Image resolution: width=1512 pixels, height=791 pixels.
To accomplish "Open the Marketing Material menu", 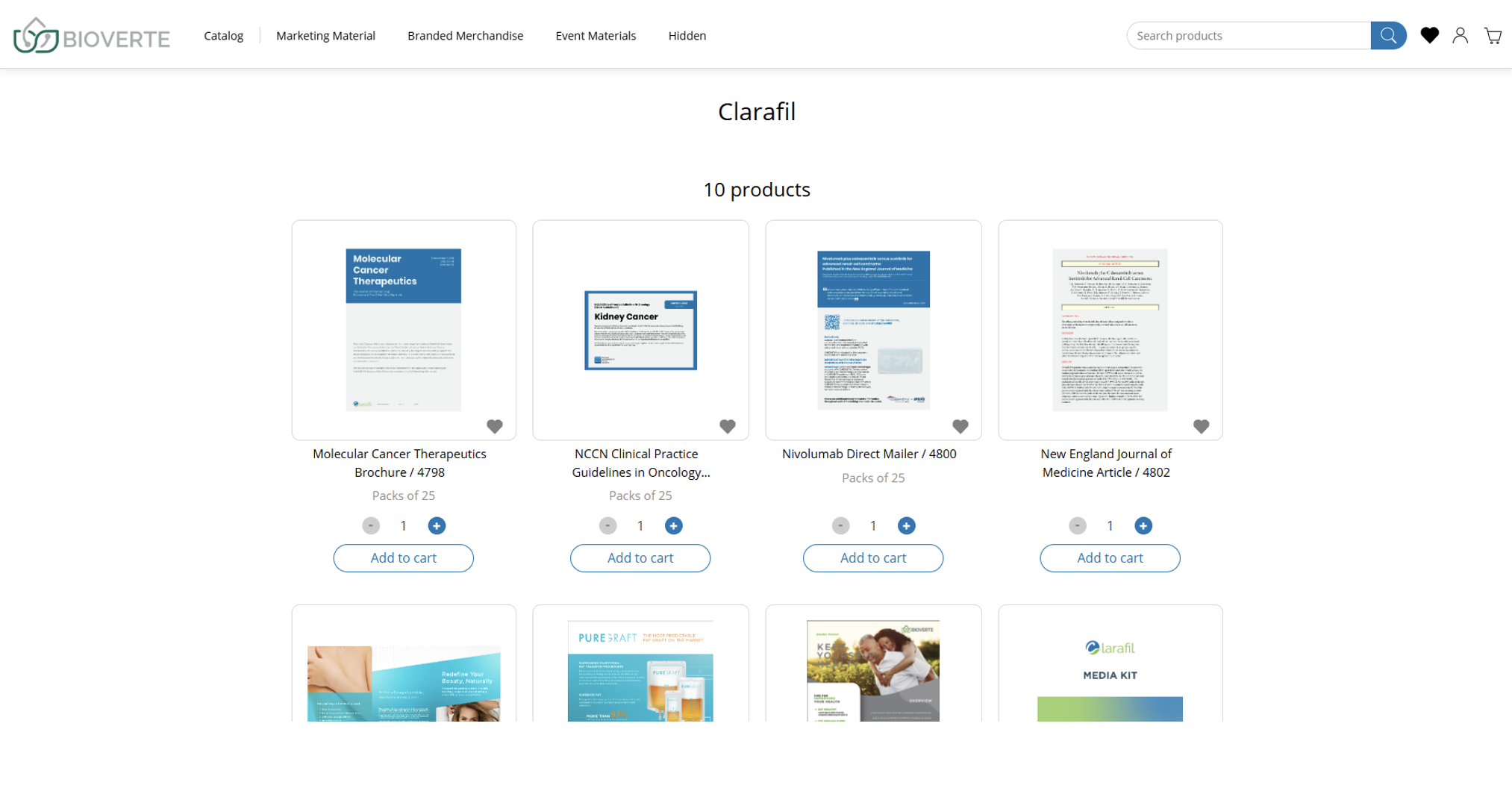I will point(325,36).
